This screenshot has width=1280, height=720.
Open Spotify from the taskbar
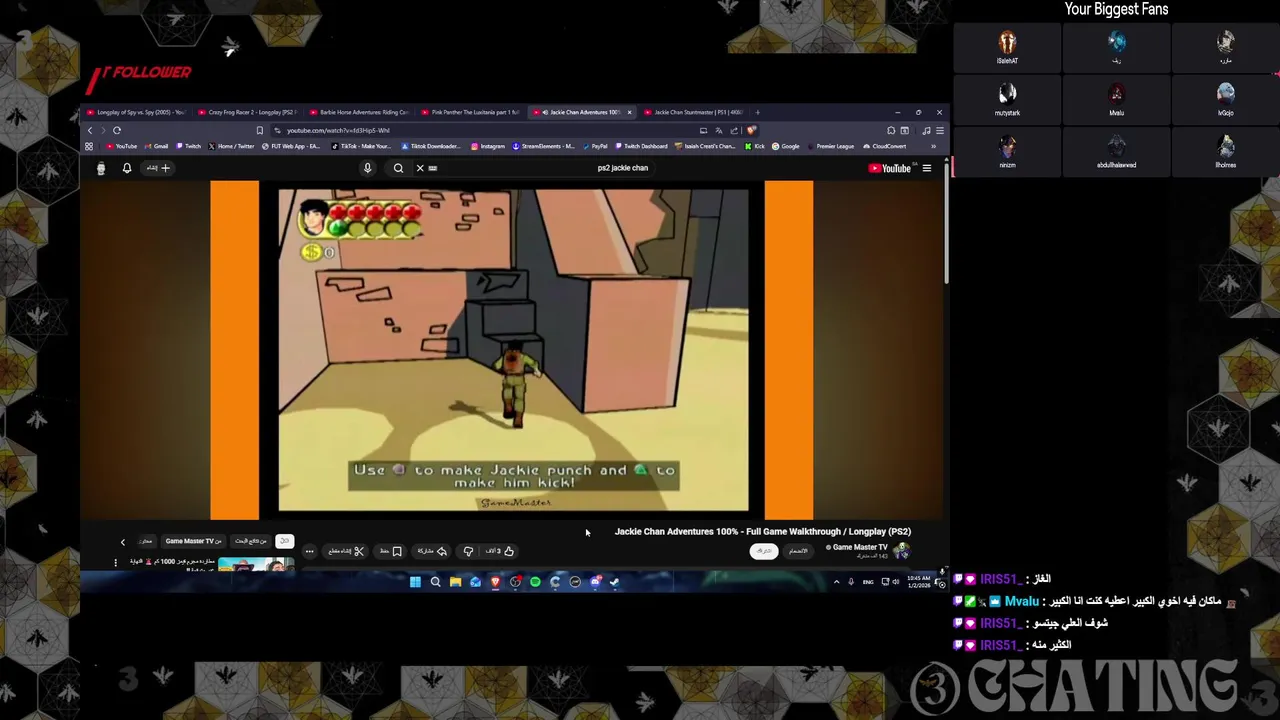[535, 582]
